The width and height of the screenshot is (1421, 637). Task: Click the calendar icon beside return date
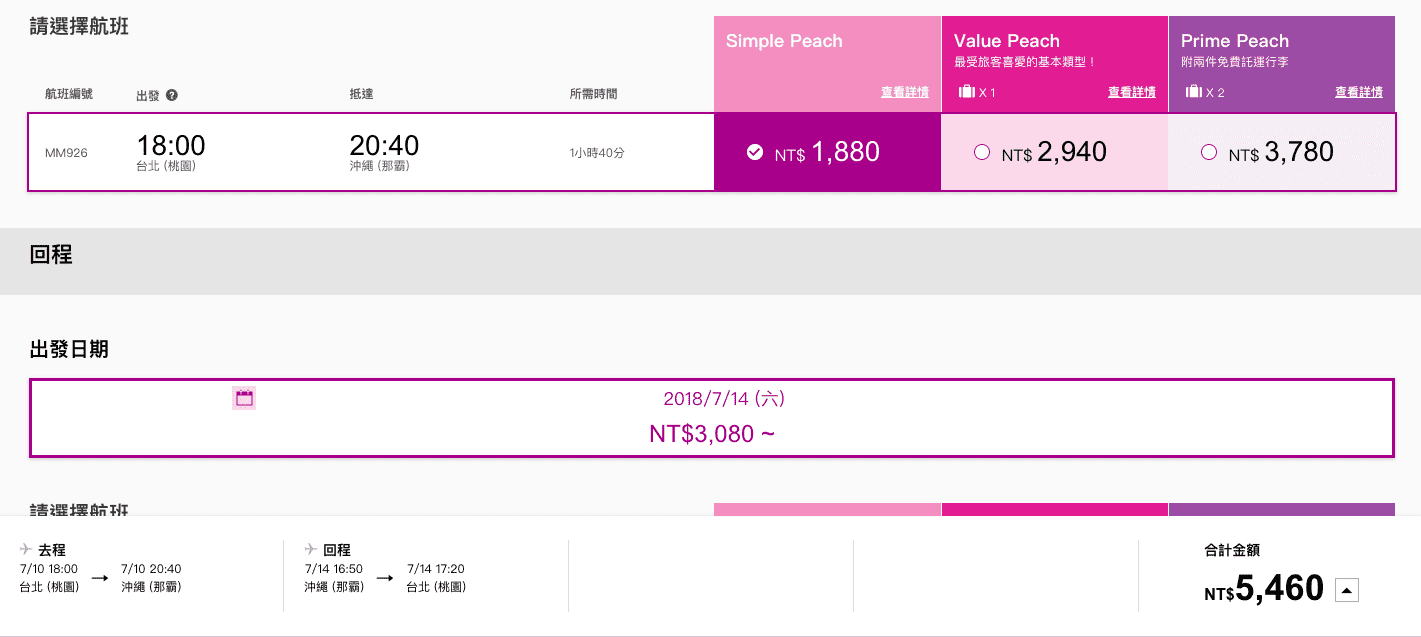(244, 398)
